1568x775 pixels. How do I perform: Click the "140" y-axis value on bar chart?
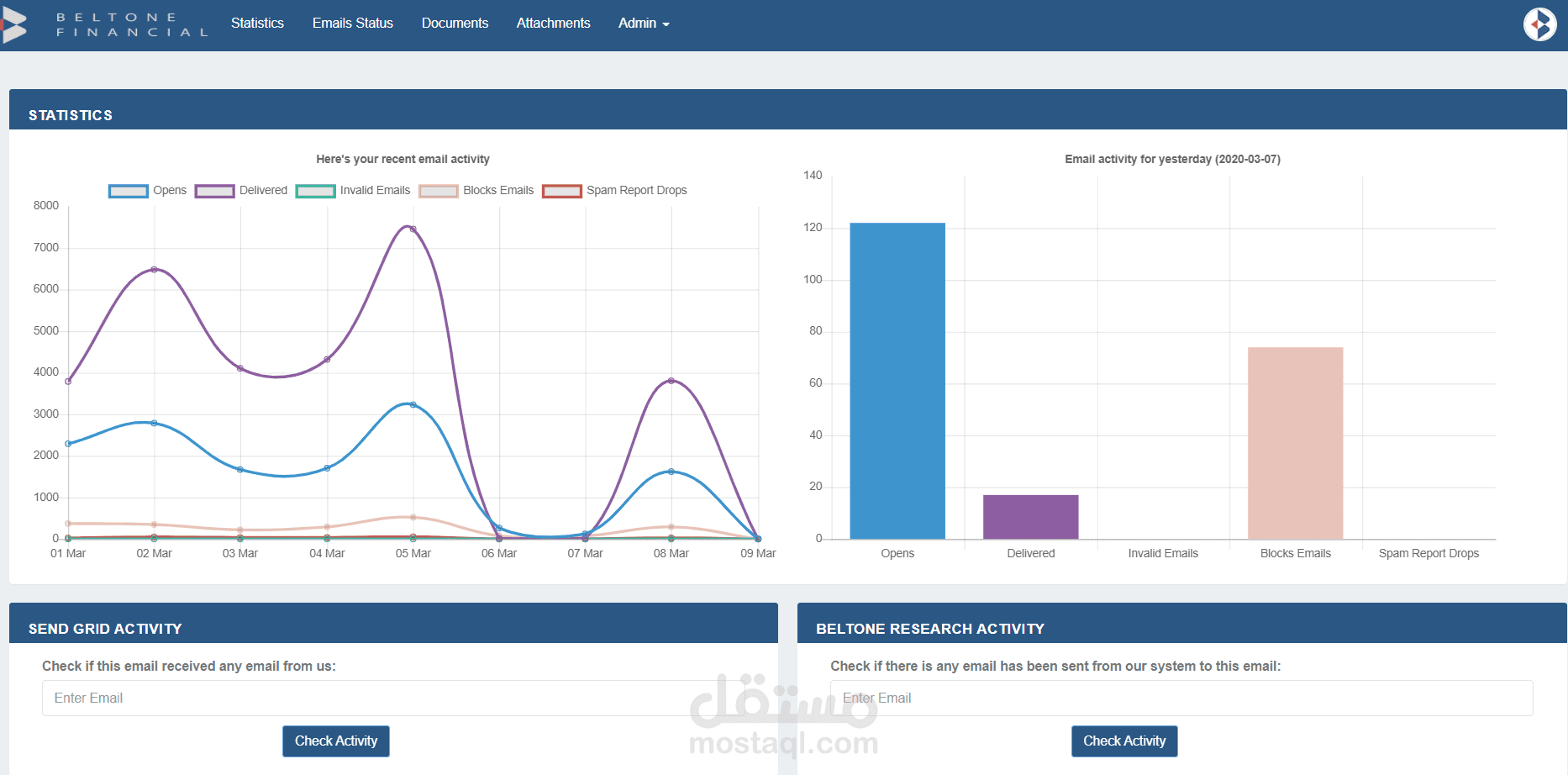point(813,176)
